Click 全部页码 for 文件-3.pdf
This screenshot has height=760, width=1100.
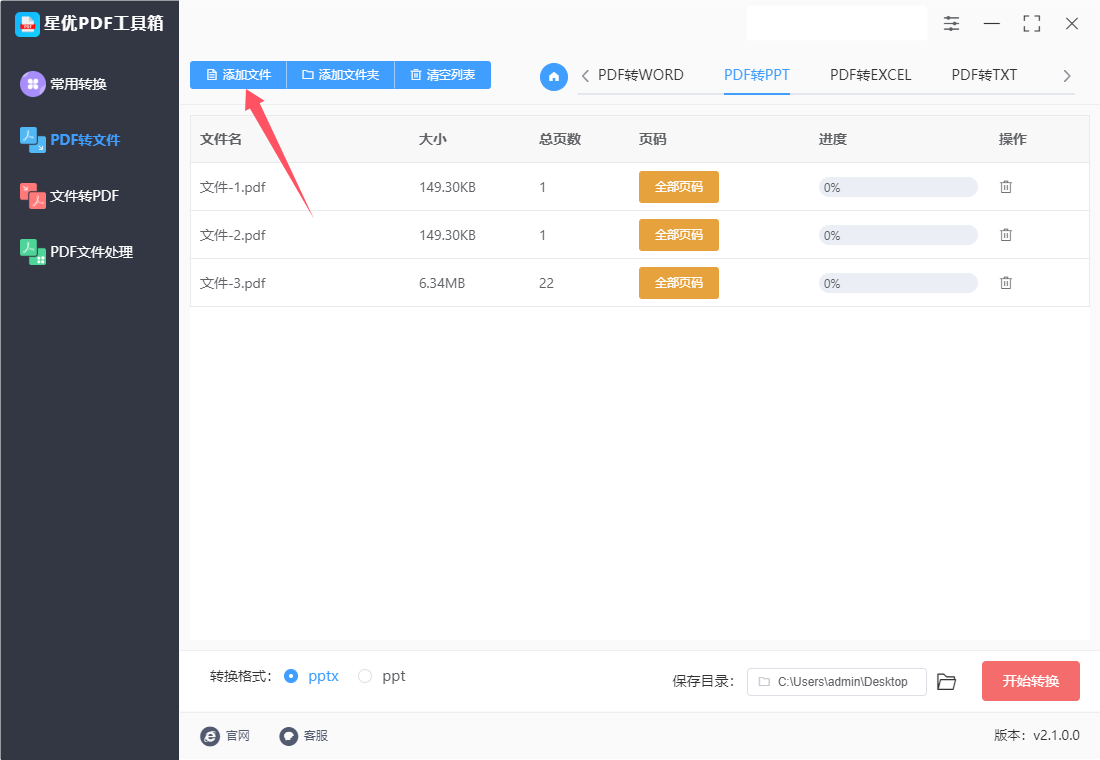tap(678, 283)
